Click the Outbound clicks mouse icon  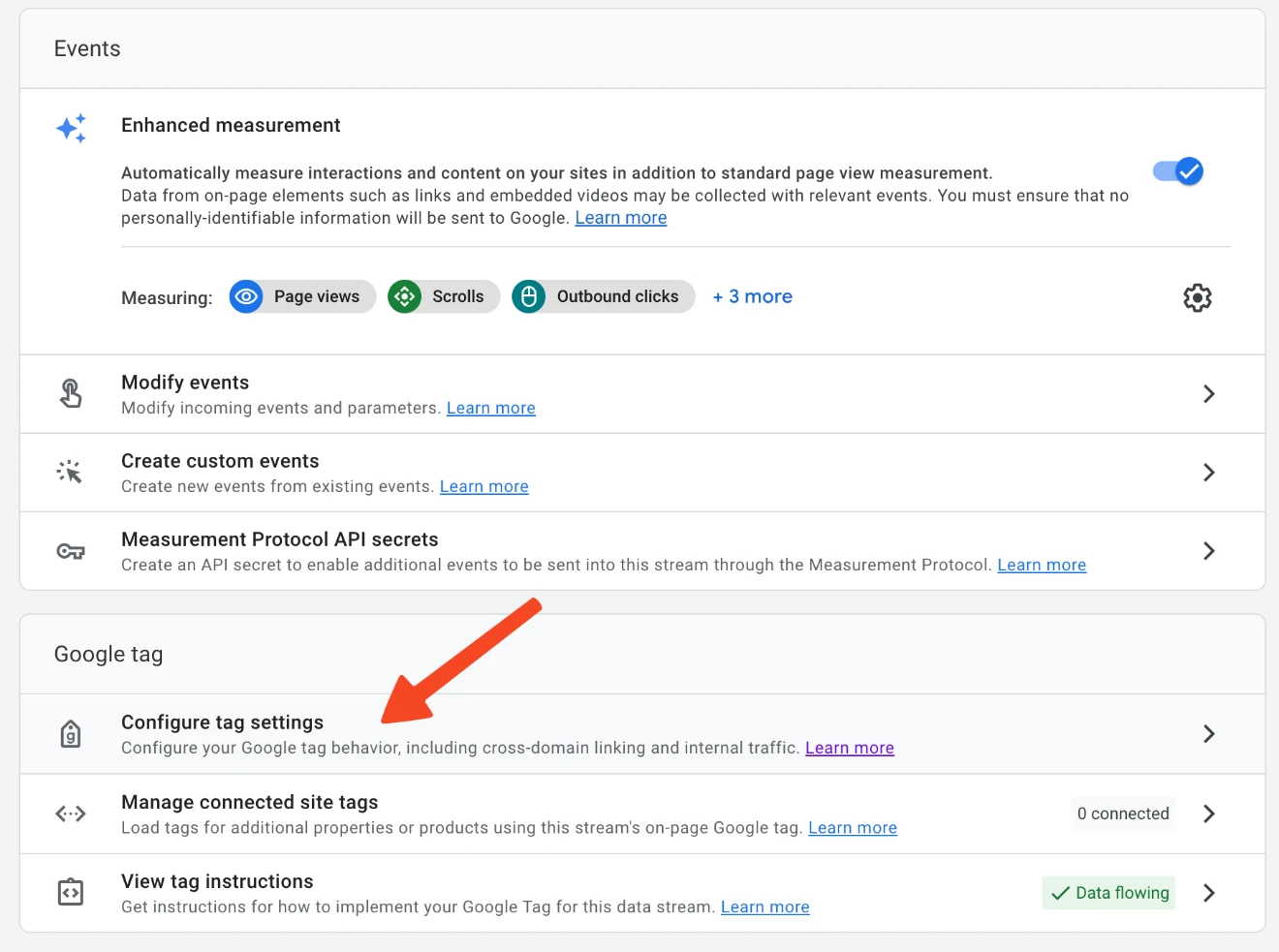528,296
